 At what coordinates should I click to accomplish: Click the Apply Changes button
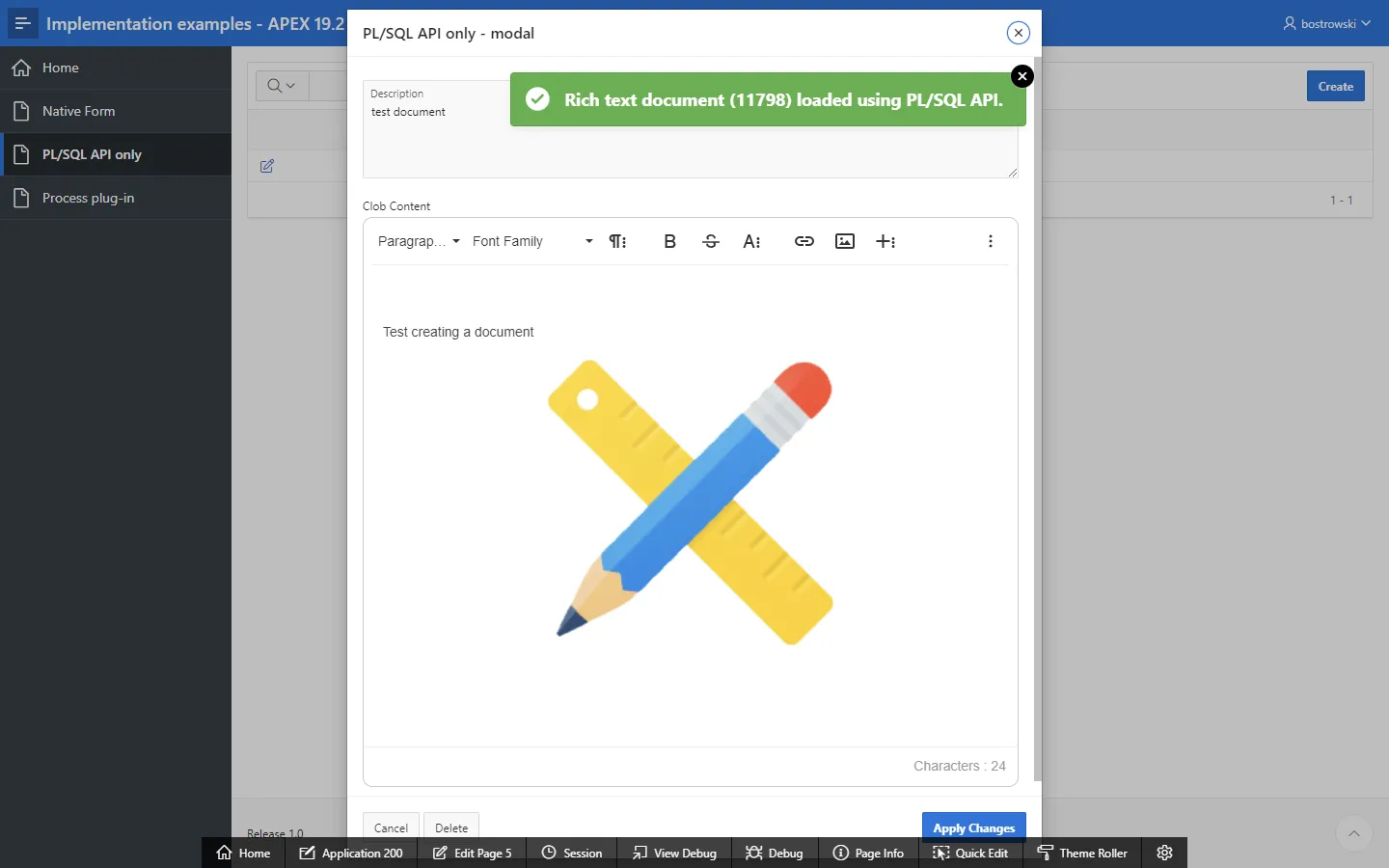click(x=973, y=827)
